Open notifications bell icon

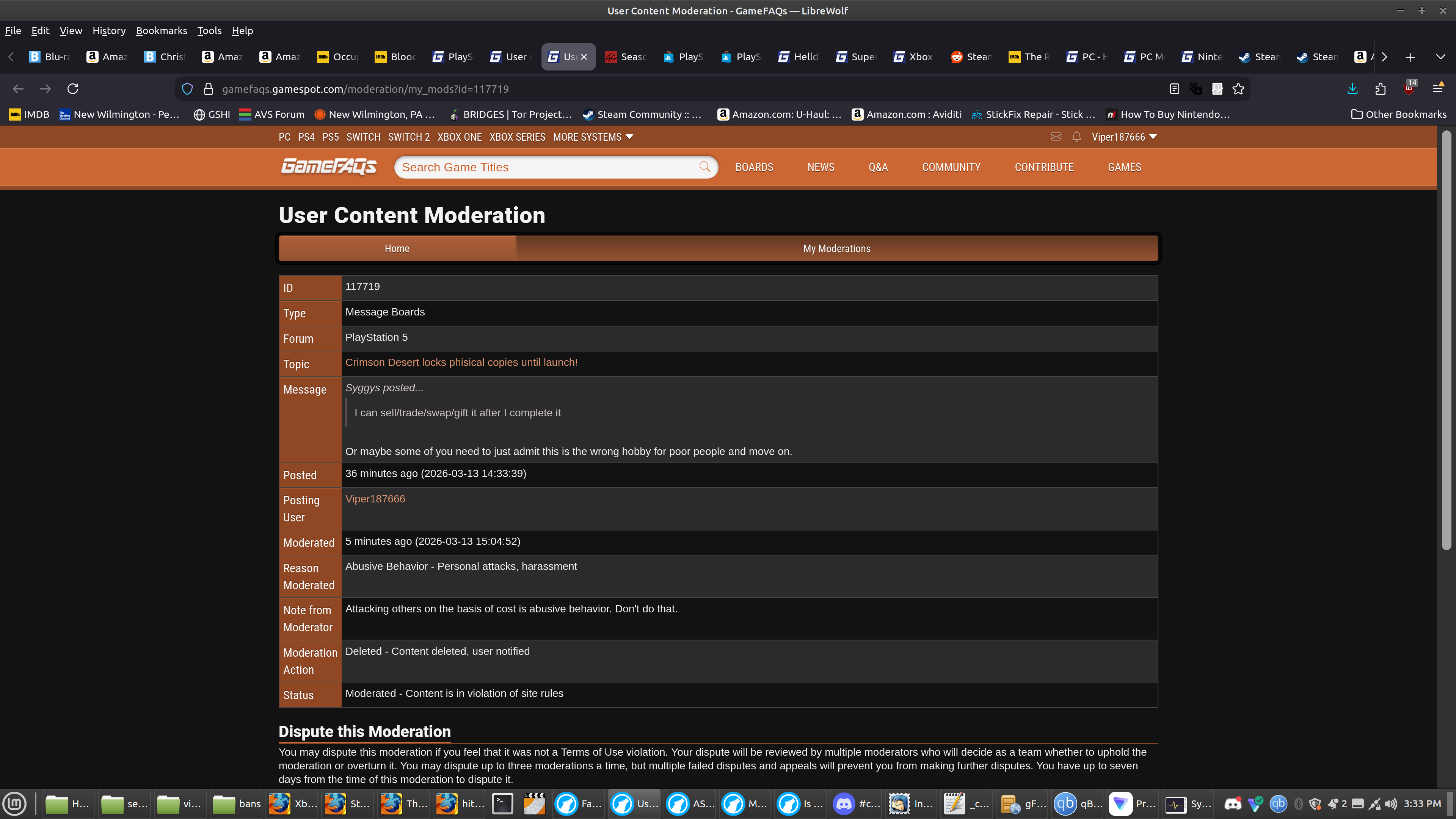point(1076,137)
